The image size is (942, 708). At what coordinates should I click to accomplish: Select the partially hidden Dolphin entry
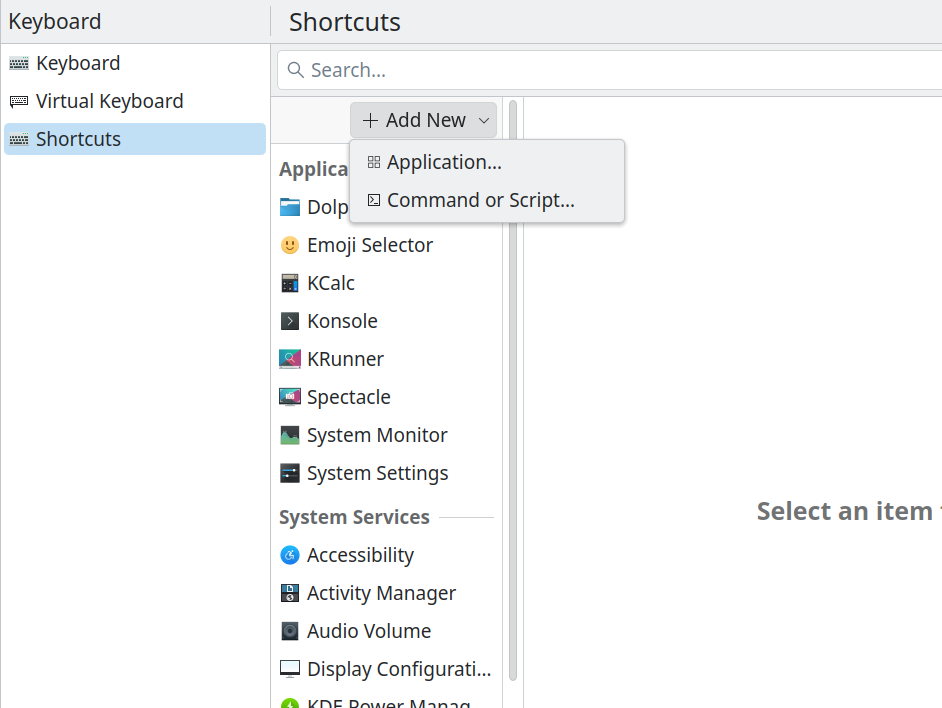point(312,207)
